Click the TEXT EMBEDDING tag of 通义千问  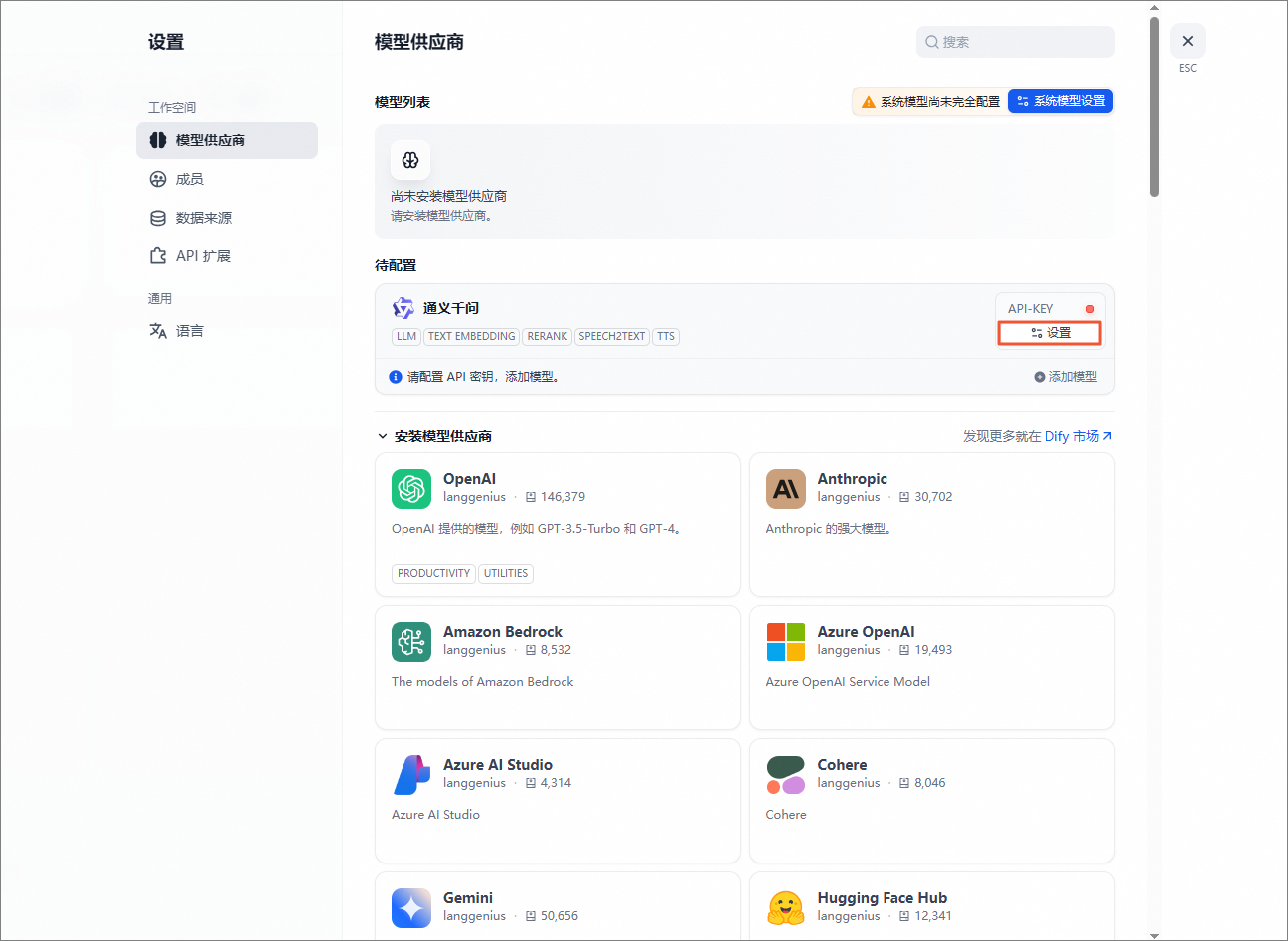click(472, 336)
